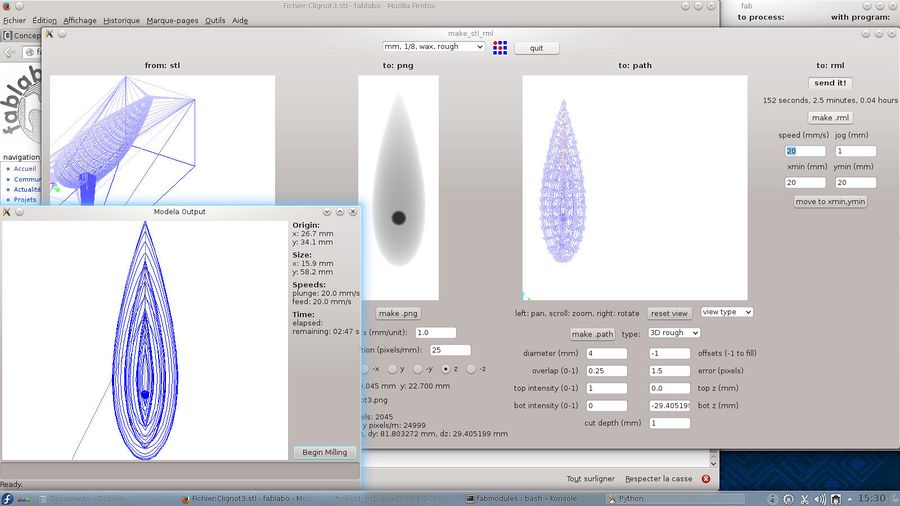Select the y axis radio button
Screen dimensions: 900x506
[x=394, y=369]
